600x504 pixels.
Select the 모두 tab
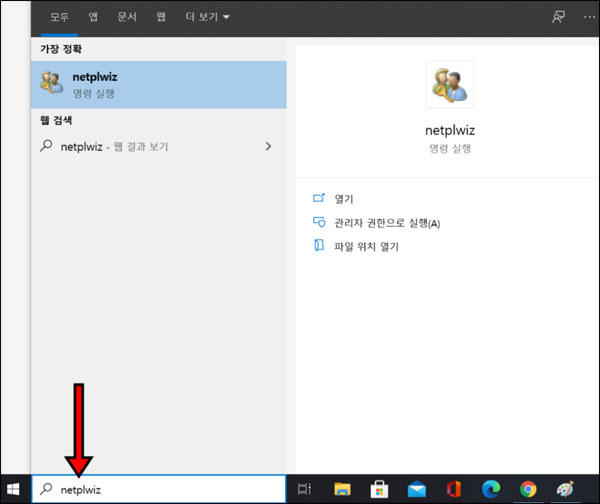tap(59, 17)
